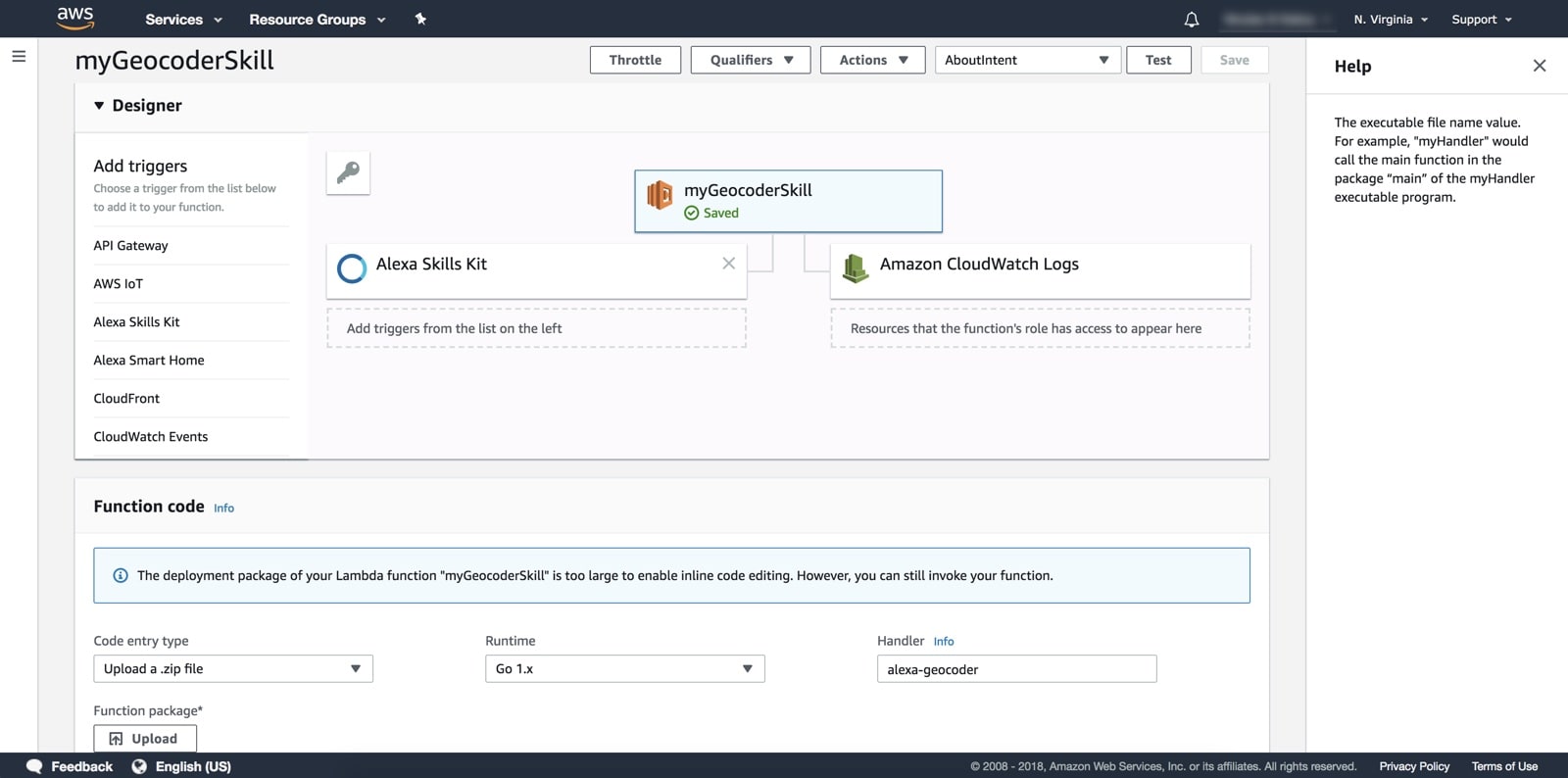This screenshot has width=1568, height=778.
Task: Open Privacy Policy link
Action: (x=1414, y=766)
